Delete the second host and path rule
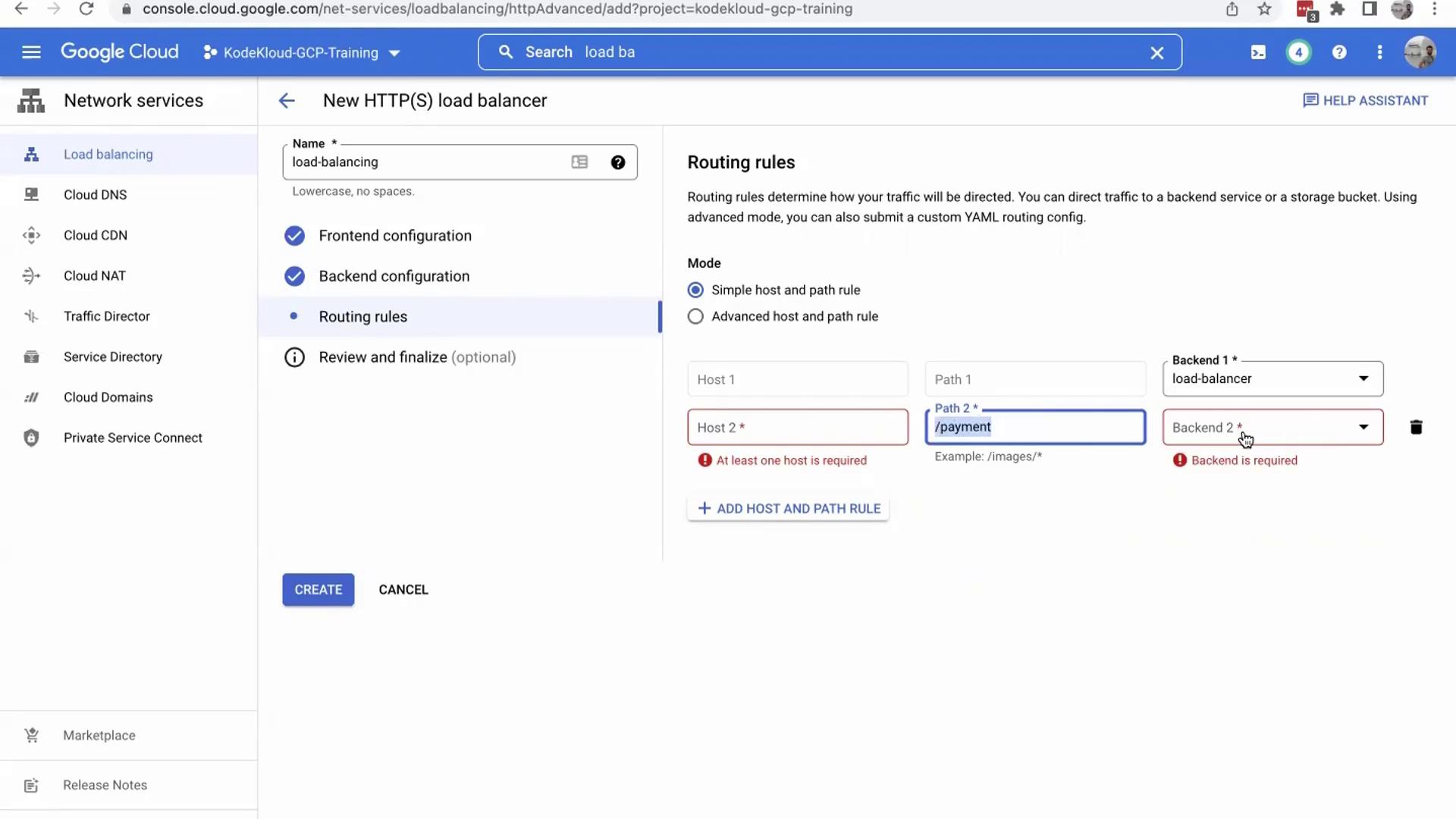Screen dimensions: 1456x819 coord(1416,427)
